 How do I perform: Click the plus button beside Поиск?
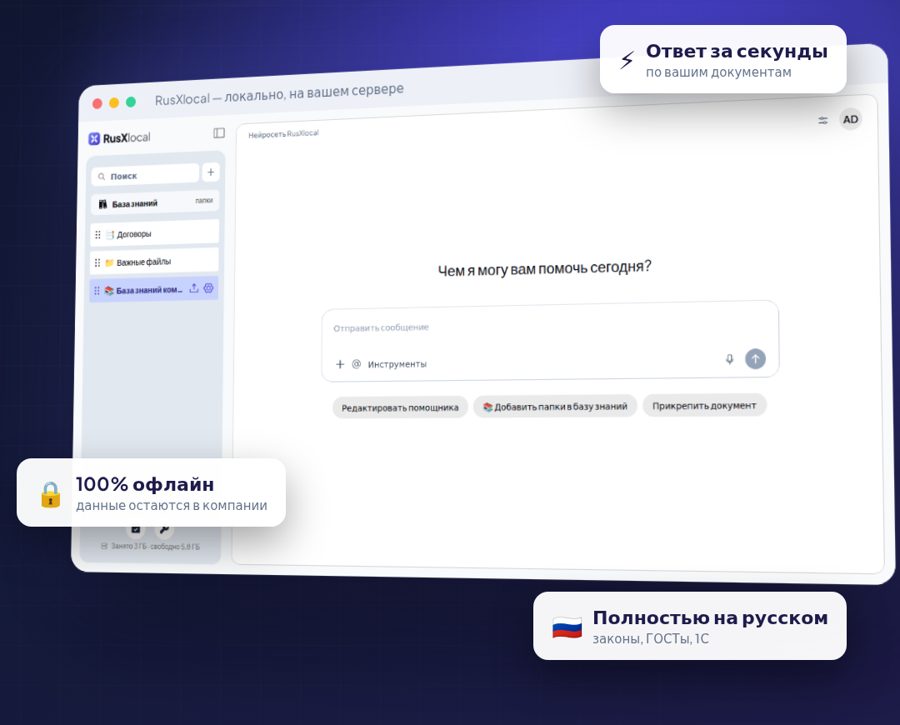211,172
